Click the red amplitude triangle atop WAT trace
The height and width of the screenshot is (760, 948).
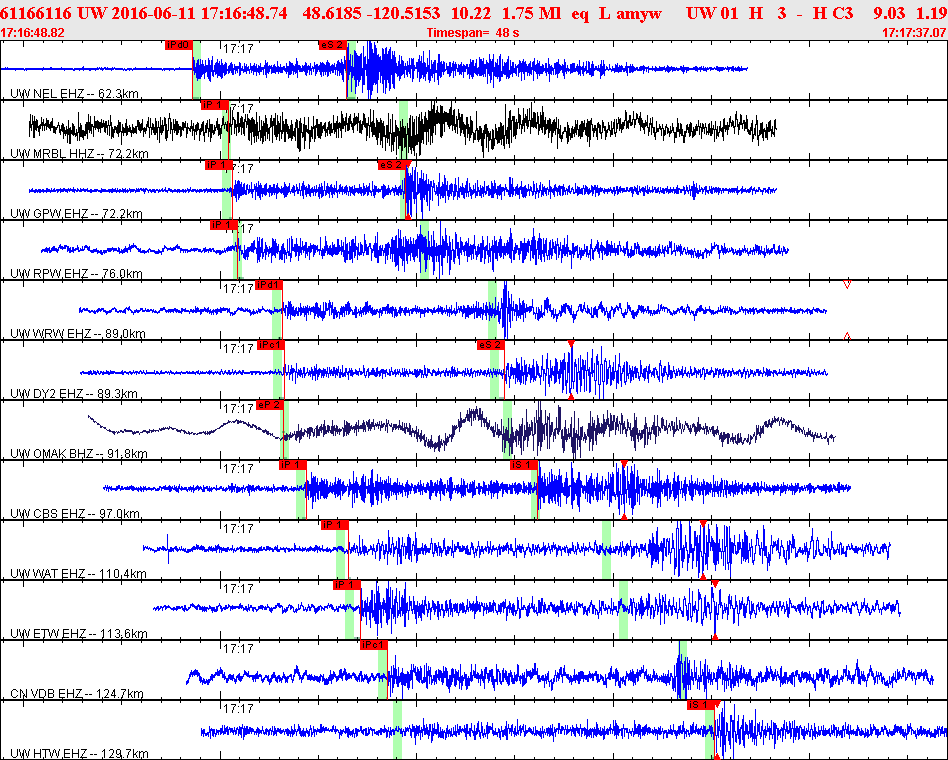703,524
